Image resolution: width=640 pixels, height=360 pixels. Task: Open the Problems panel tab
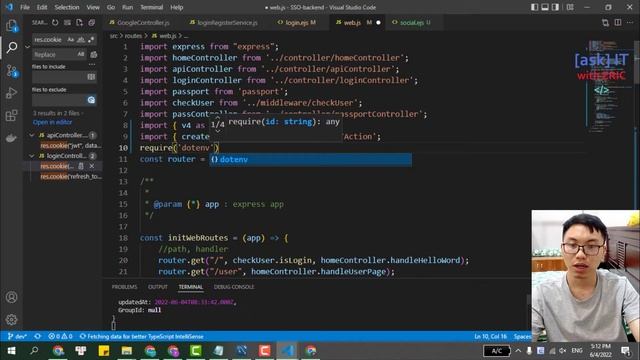tap(124, 287)
